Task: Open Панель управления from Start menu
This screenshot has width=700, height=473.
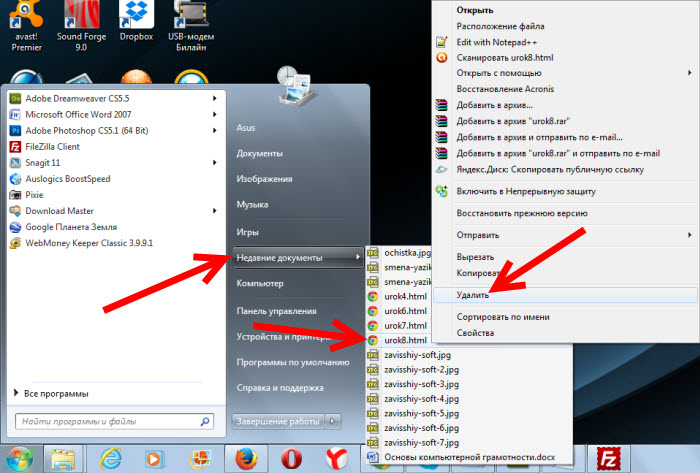Action: click(x=278, y=311)
